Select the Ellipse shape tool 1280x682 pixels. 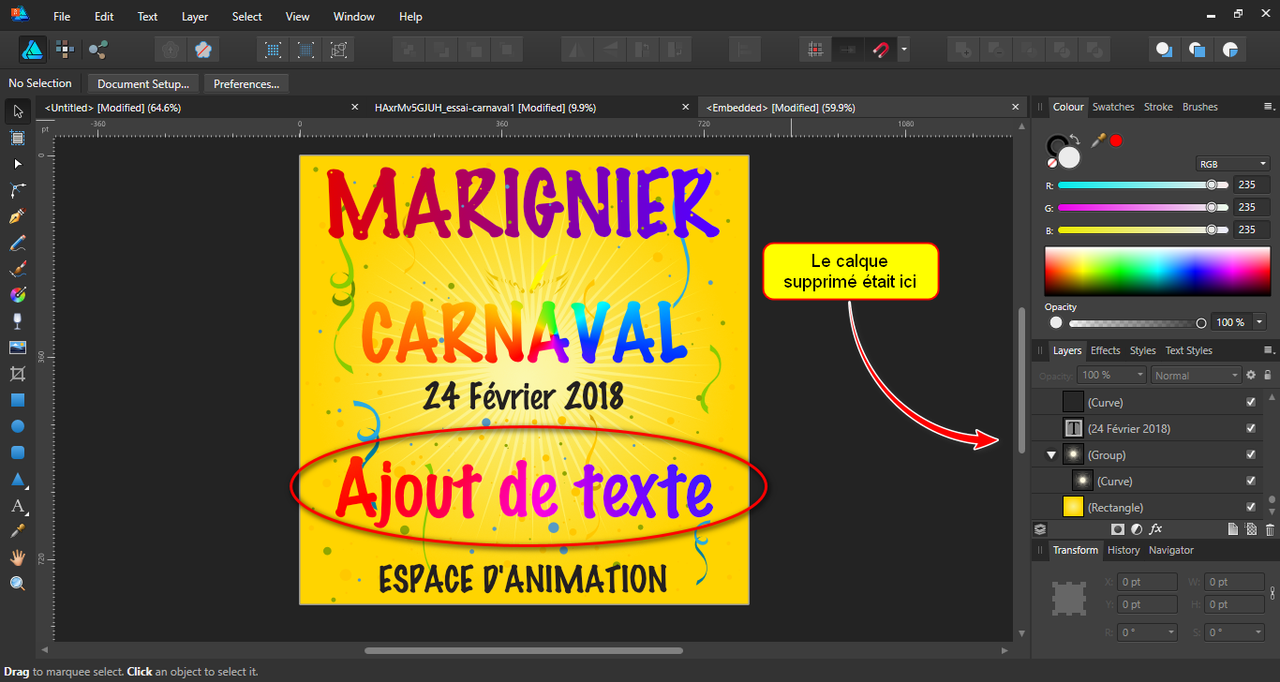coord(17,426)
